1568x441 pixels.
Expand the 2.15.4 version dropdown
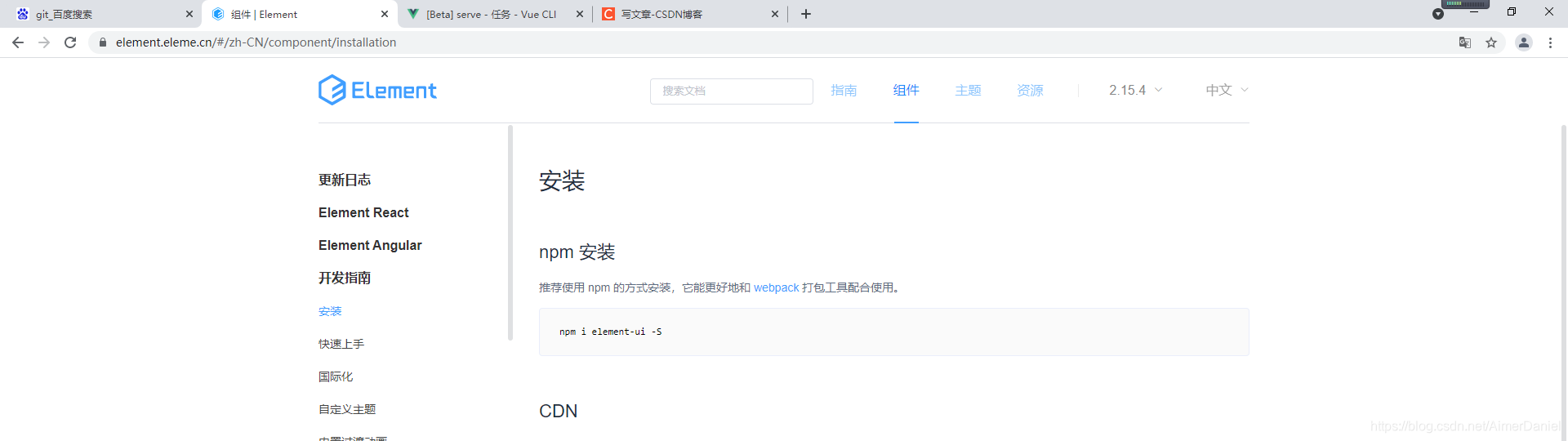1135,91
